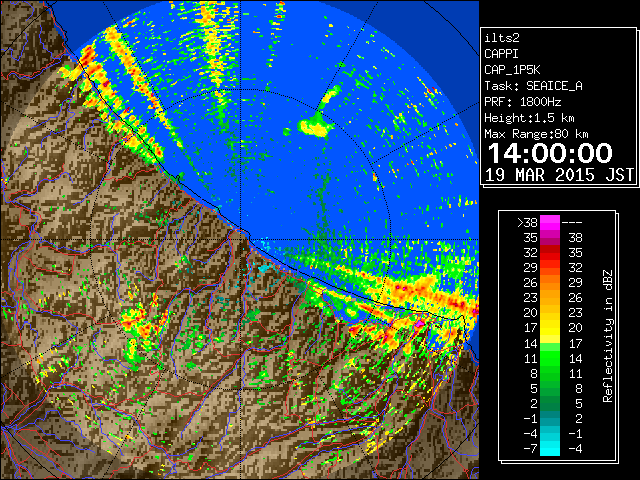Click the magenta high-reflectivity pixel near southeast coast
640x480 pixels.
point(420,324)
